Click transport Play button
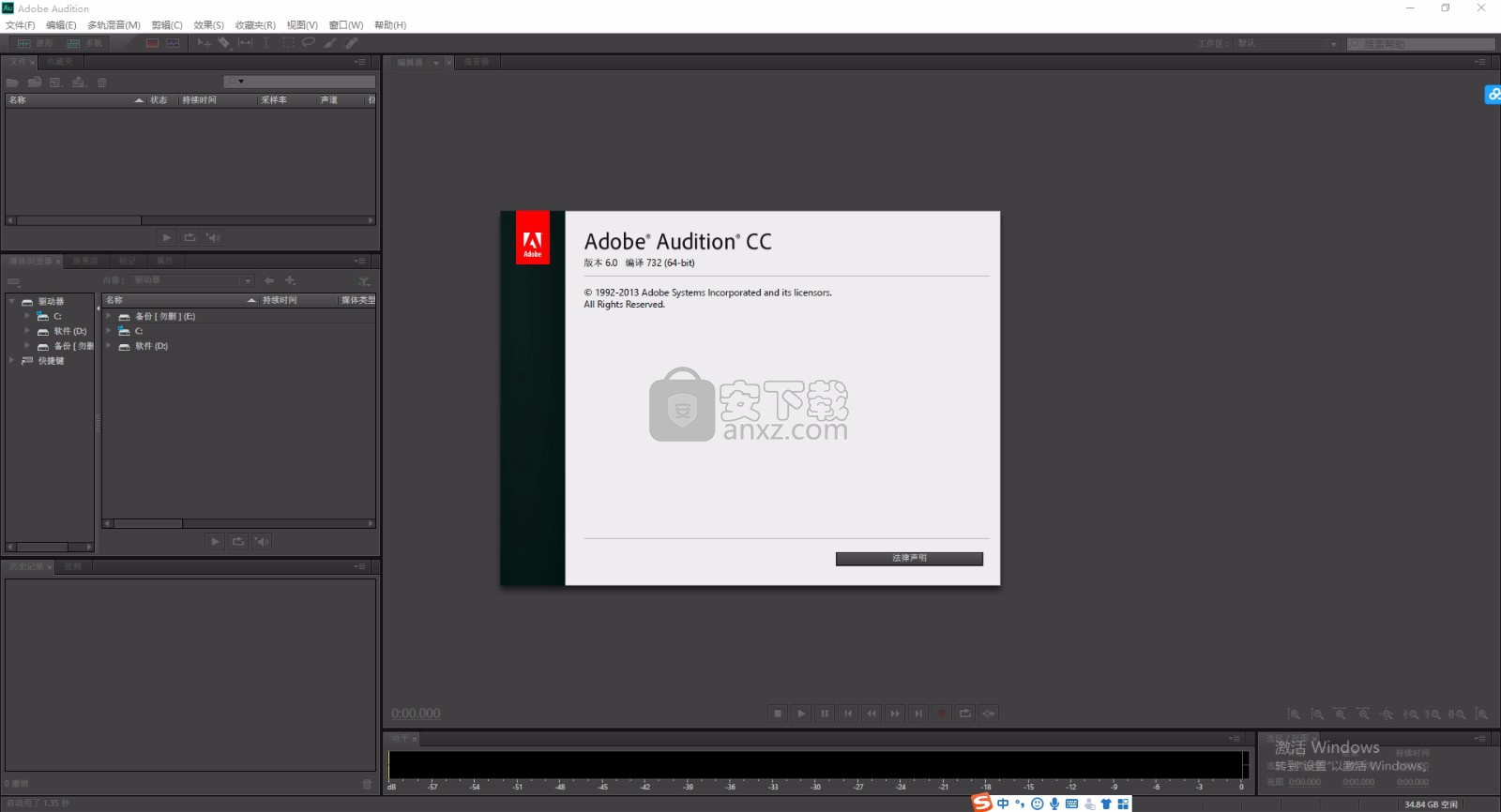1501x812 pixels. [x=801, y=714]
